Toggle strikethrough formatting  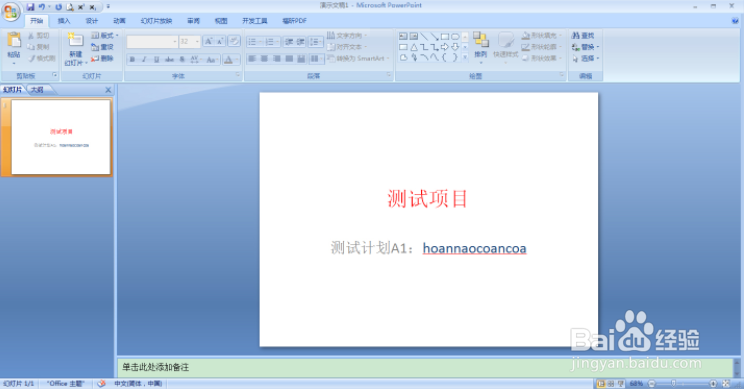point(169,59)
